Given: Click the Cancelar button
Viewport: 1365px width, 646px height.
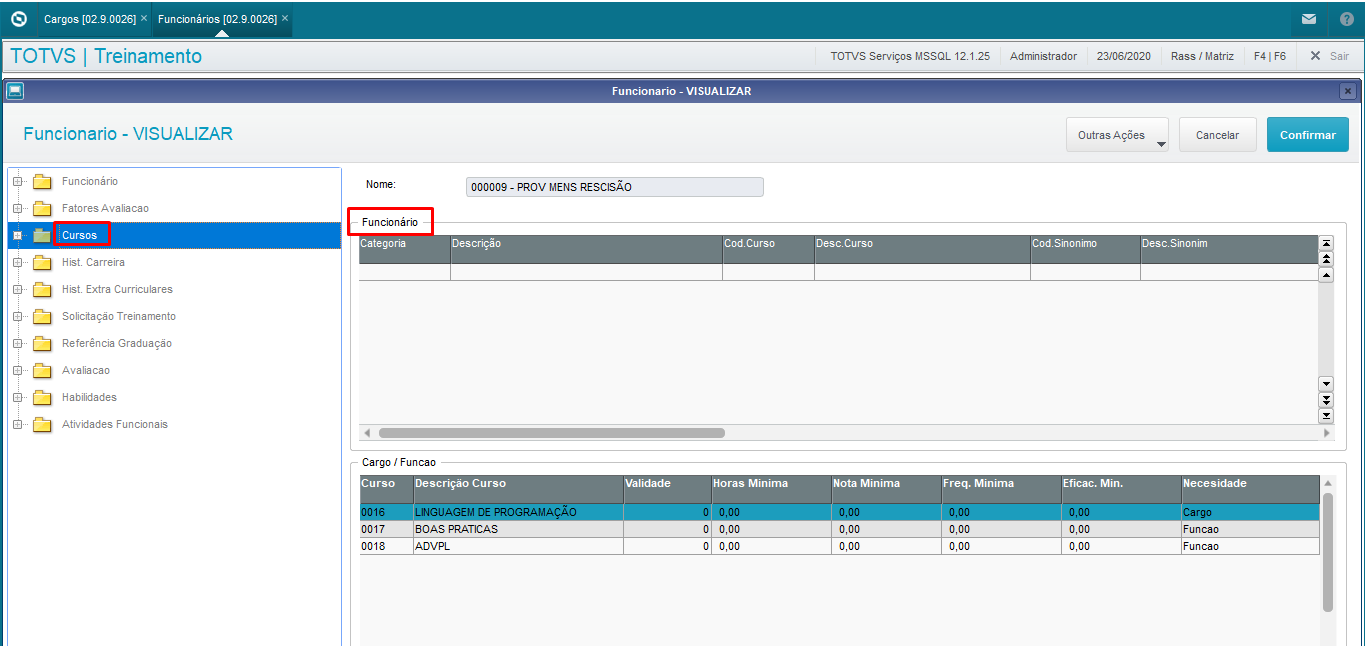Looking at the screenshot, I should point(1218,135).
